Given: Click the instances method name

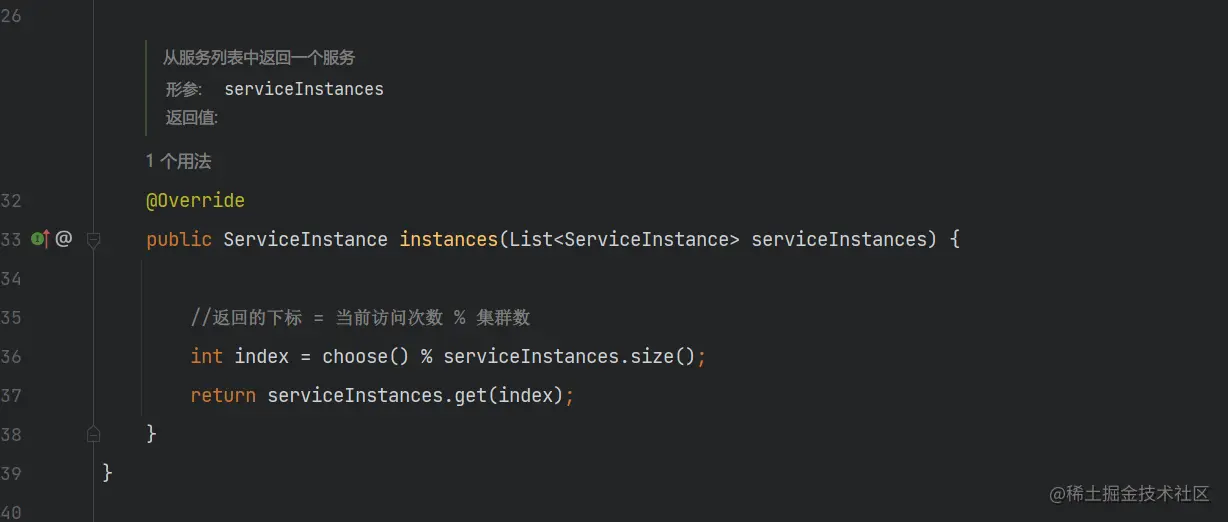Looking at the screenshot, I should coord(448,240).
